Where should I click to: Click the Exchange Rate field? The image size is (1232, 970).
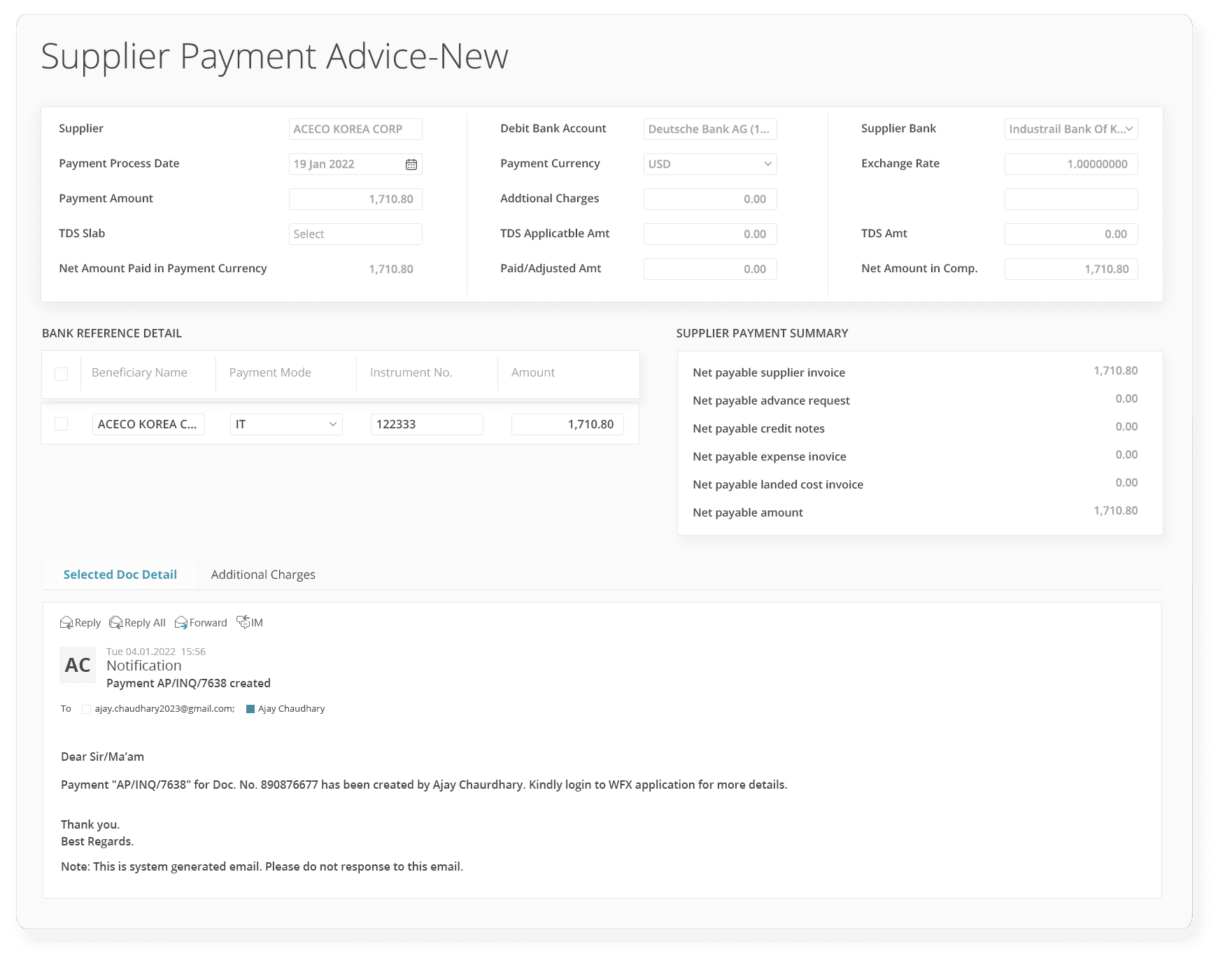pyautogui.click(x=1071, y=164)
